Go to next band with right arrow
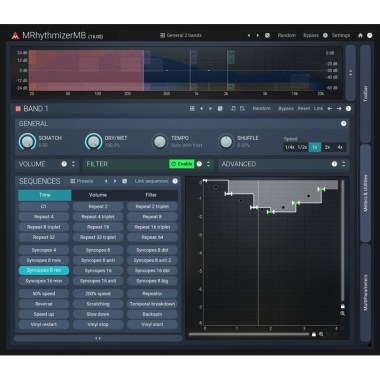Screen dimensions: 380x380 [339, 109]
